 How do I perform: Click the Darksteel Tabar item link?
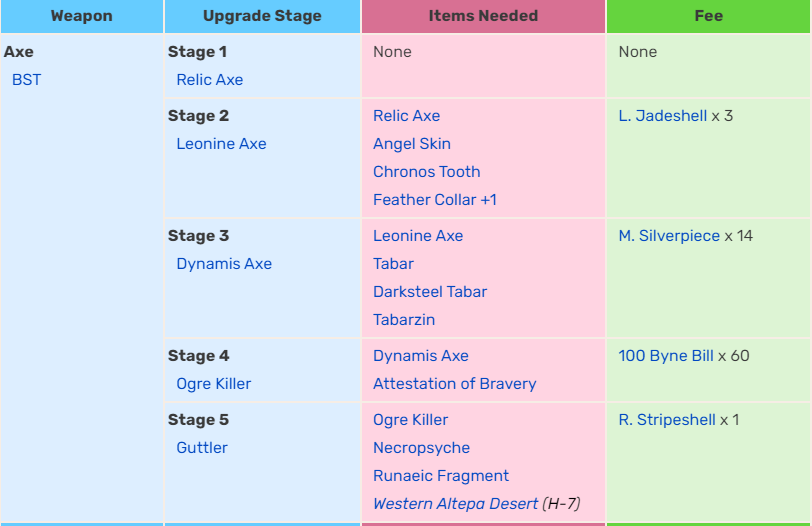click(x=430, y=292)
